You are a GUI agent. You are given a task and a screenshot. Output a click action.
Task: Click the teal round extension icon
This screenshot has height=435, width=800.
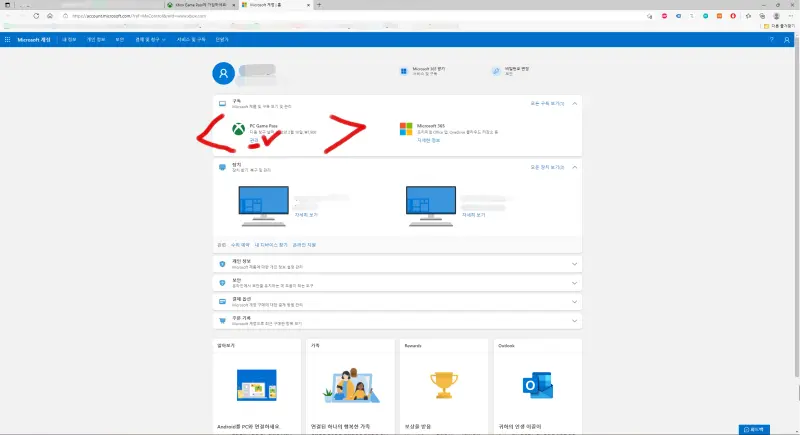coord(705,16)
